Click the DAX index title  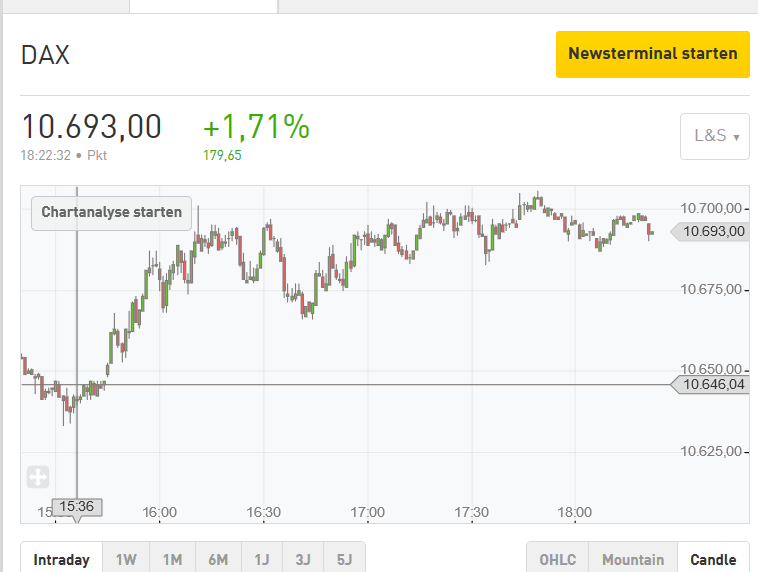(x=45, y=55)
